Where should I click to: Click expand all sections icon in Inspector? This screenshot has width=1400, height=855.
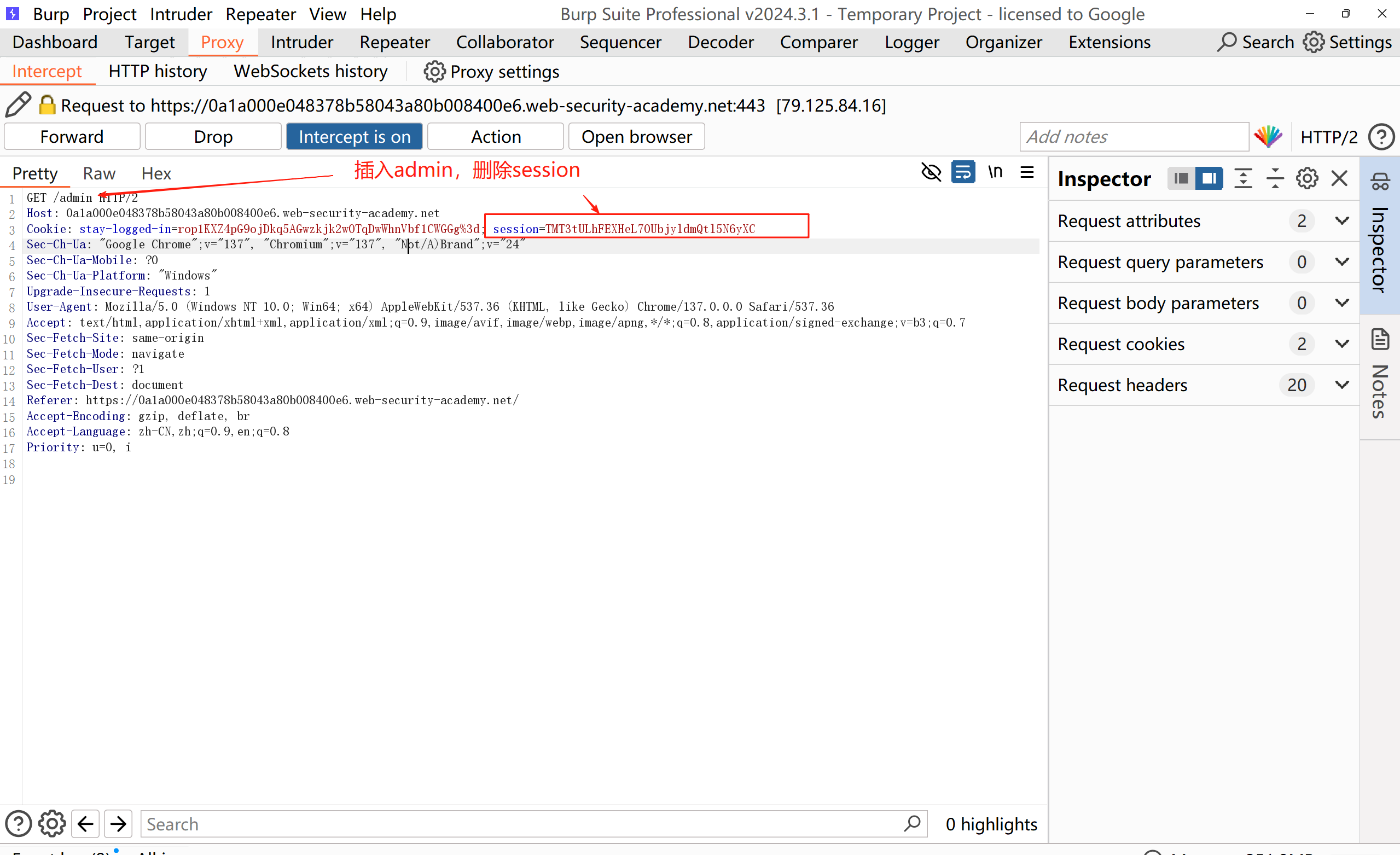1242,178
